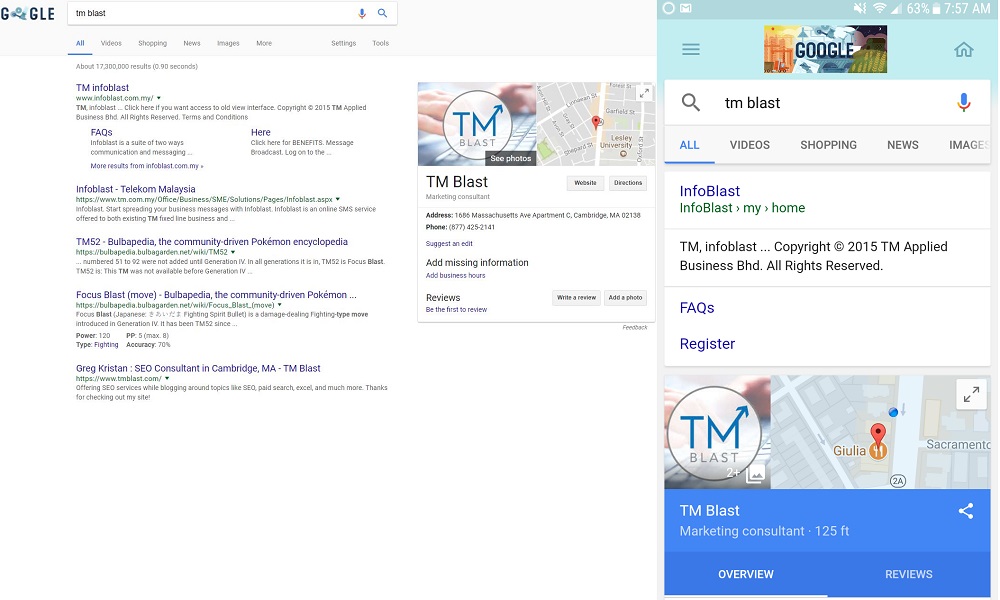This screenshot has height=600, width=1000.
Task: Open the mobile hamburger menu icon
Action: (691, 50)
